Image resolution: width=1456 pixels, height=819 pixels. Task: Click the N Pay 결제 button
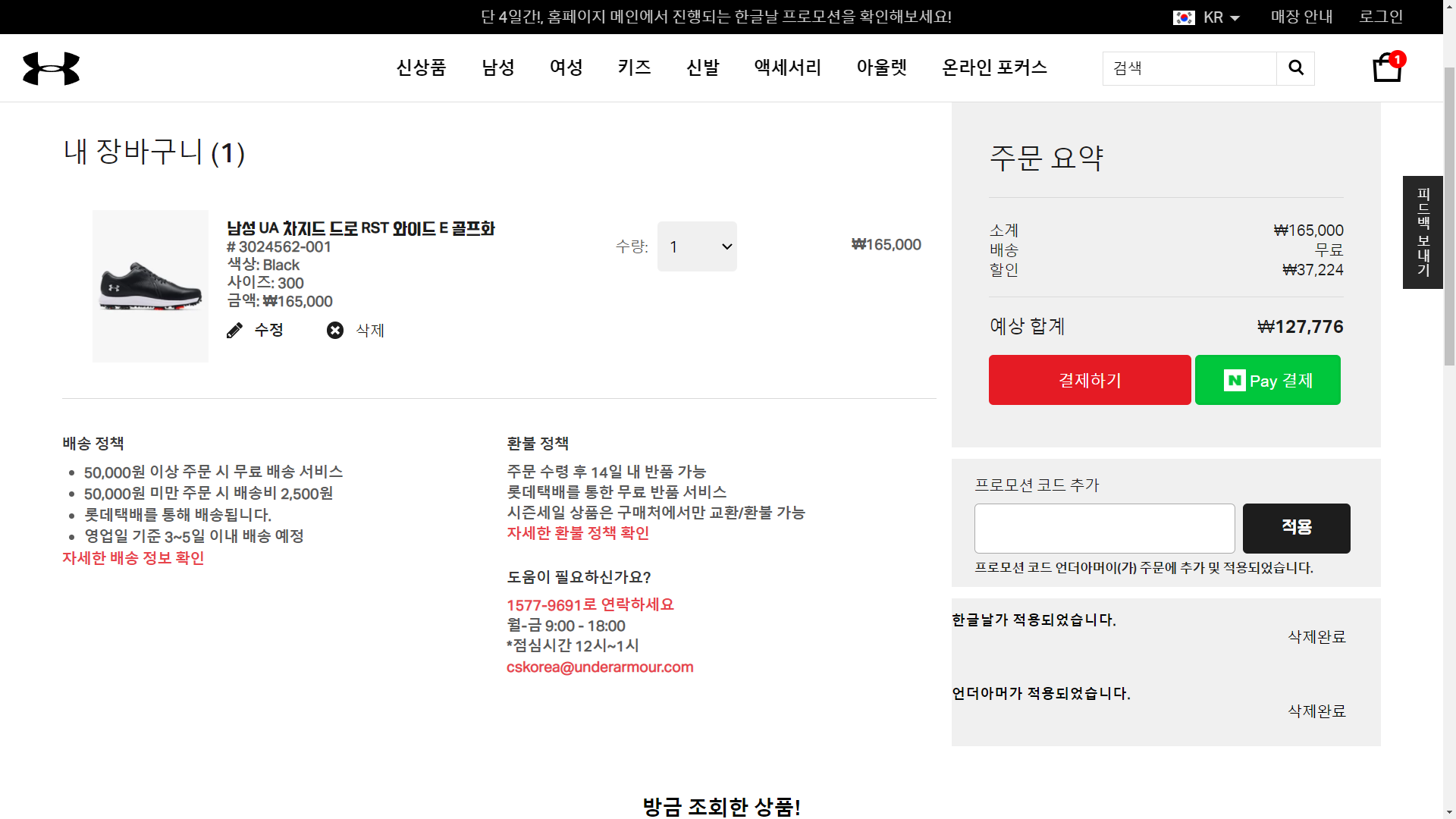click(1267, 380)
